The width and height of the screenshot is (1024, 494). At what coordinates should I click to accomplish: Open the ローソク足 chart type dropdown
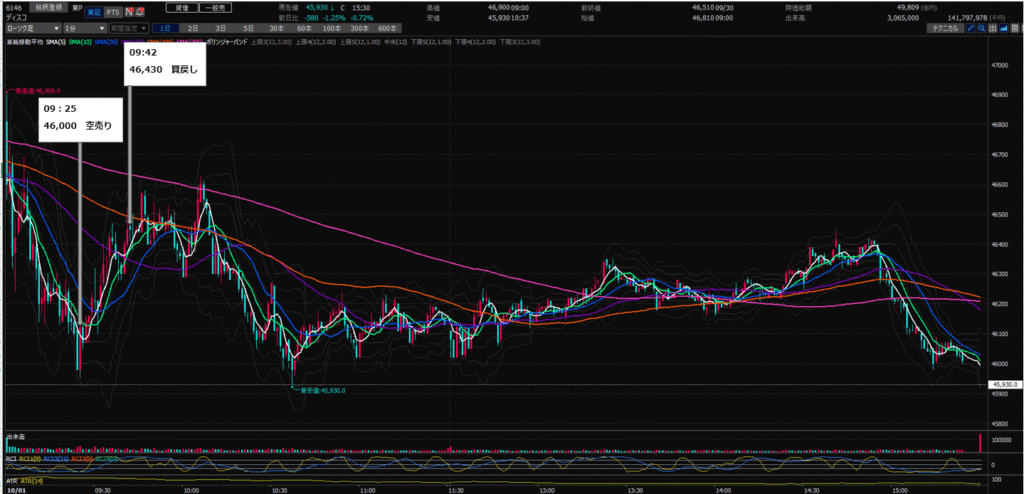29,30
